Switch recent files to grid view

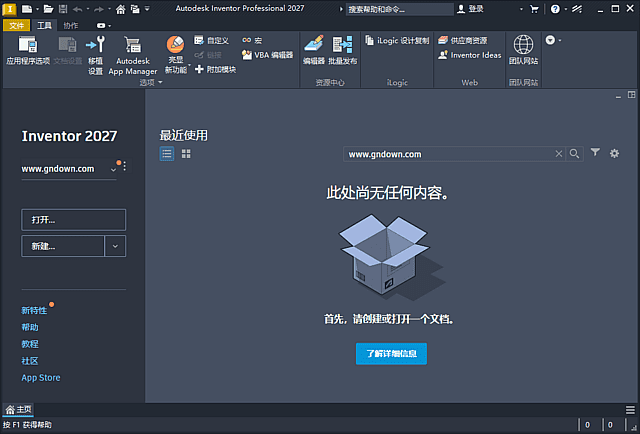(x=186, y=154)
